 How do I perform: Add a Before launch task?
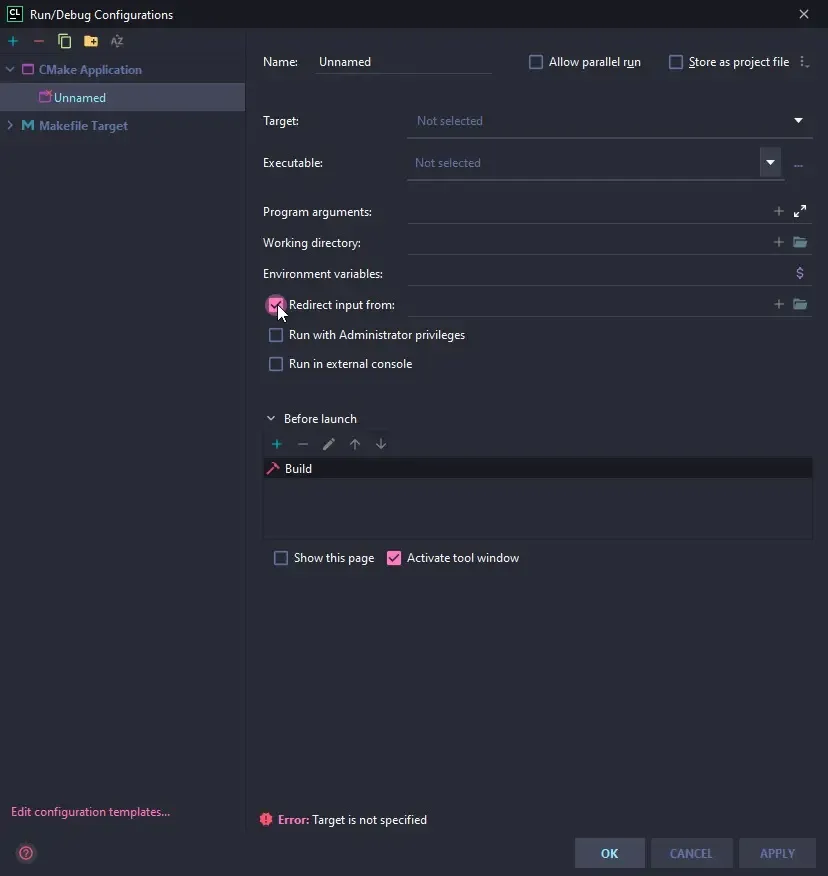(x=277, y=444)
